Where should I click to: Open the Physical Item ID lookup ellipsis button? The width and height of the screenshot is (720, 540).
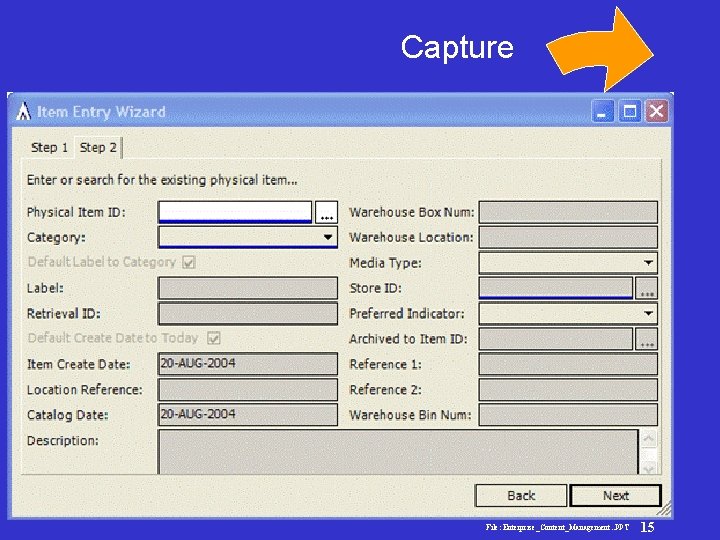pos(326,212)
